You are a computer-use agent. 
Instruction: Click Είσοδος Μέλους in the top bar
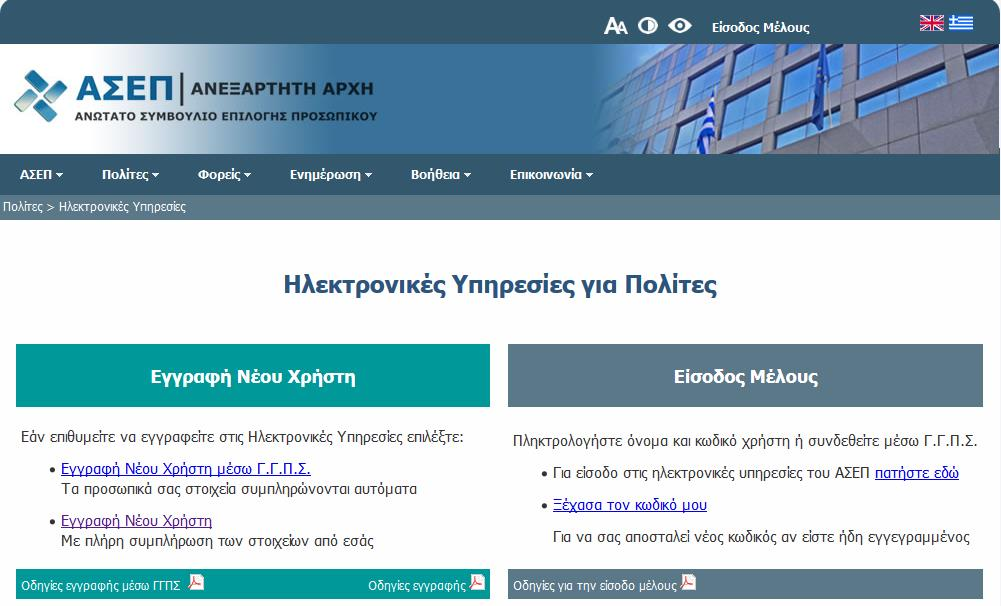click(760, 27)
